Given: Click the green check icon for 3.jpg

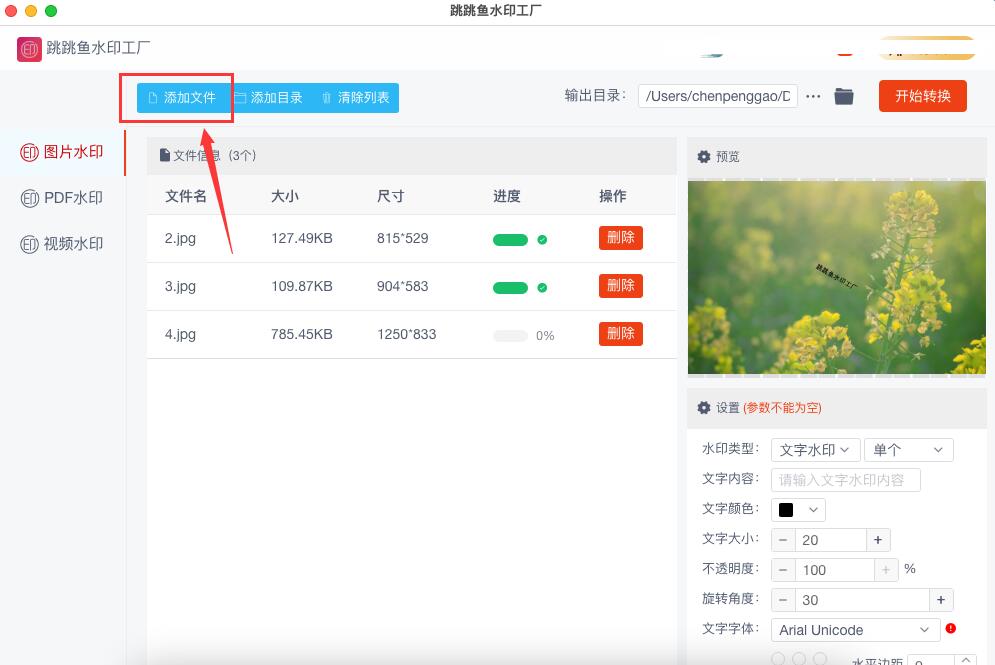Looking at the screenshot, I should point(542,287).
